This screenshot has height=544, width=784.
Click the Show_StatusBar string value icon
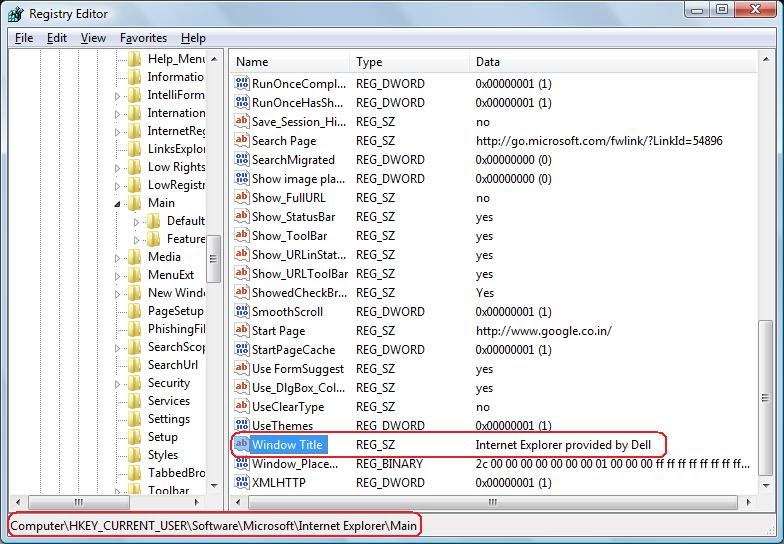point(242,216)
